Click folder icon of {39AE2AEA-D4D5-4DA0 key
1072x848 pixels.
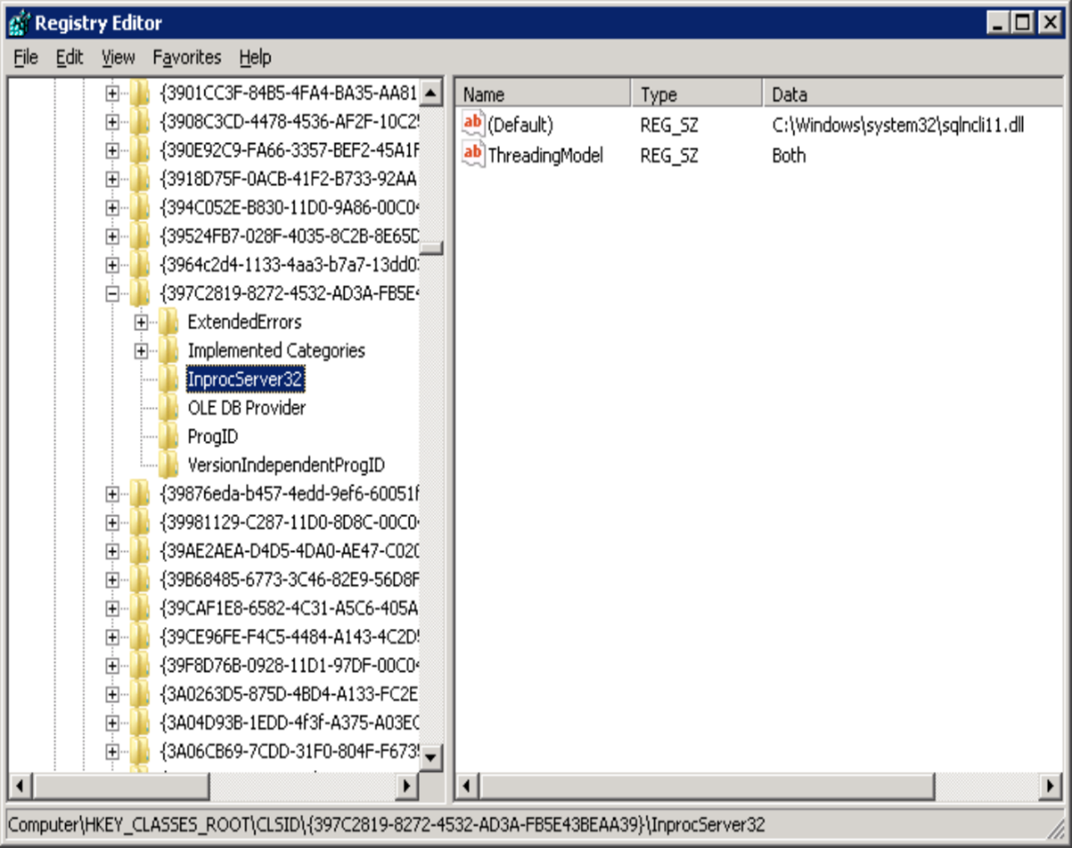tap(139, 551)
